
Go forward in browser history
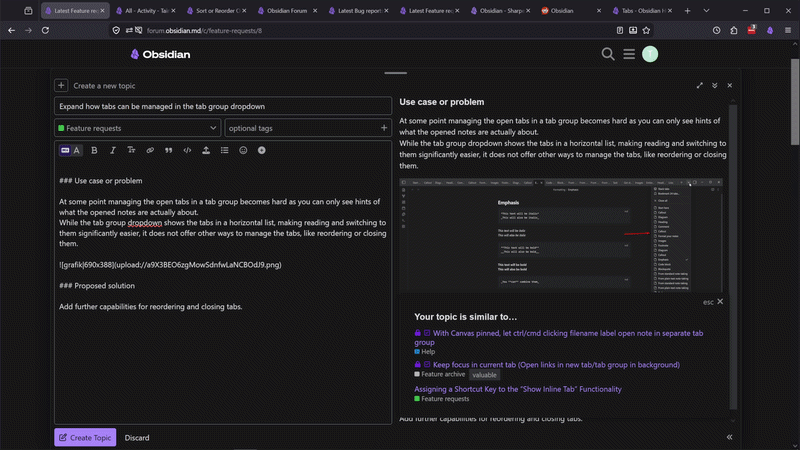coord(28,31)
